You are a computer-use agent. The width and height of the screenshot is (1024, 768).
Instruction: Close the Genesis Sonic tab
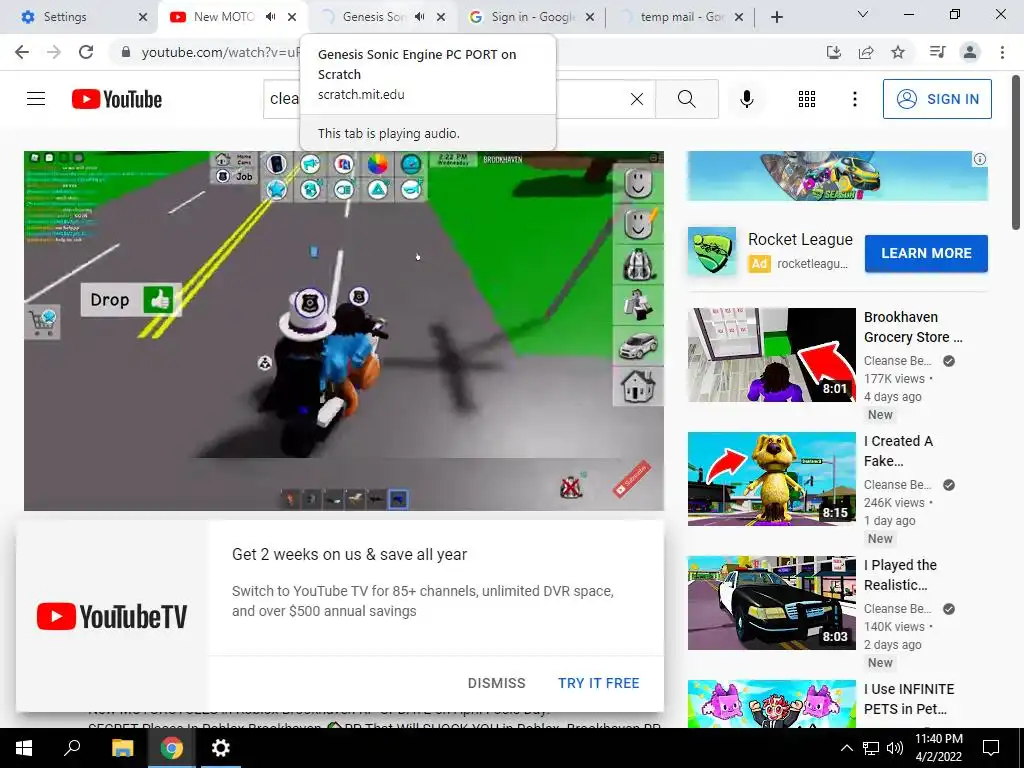(441, 17)
